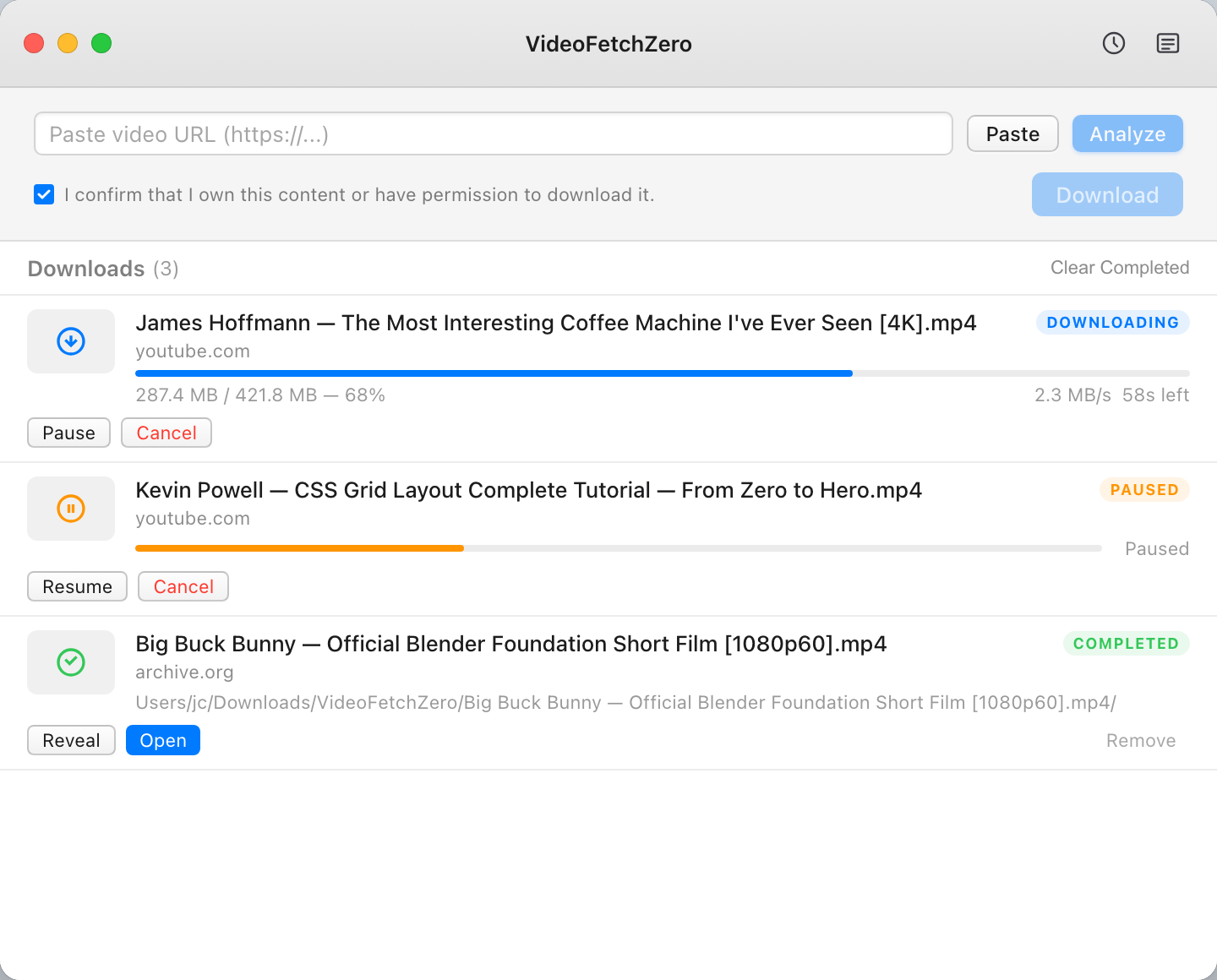Click the 'Paused' label beside the orange bar
The height and width of the screenshot is (980, 1217).
coord(1157,549)
